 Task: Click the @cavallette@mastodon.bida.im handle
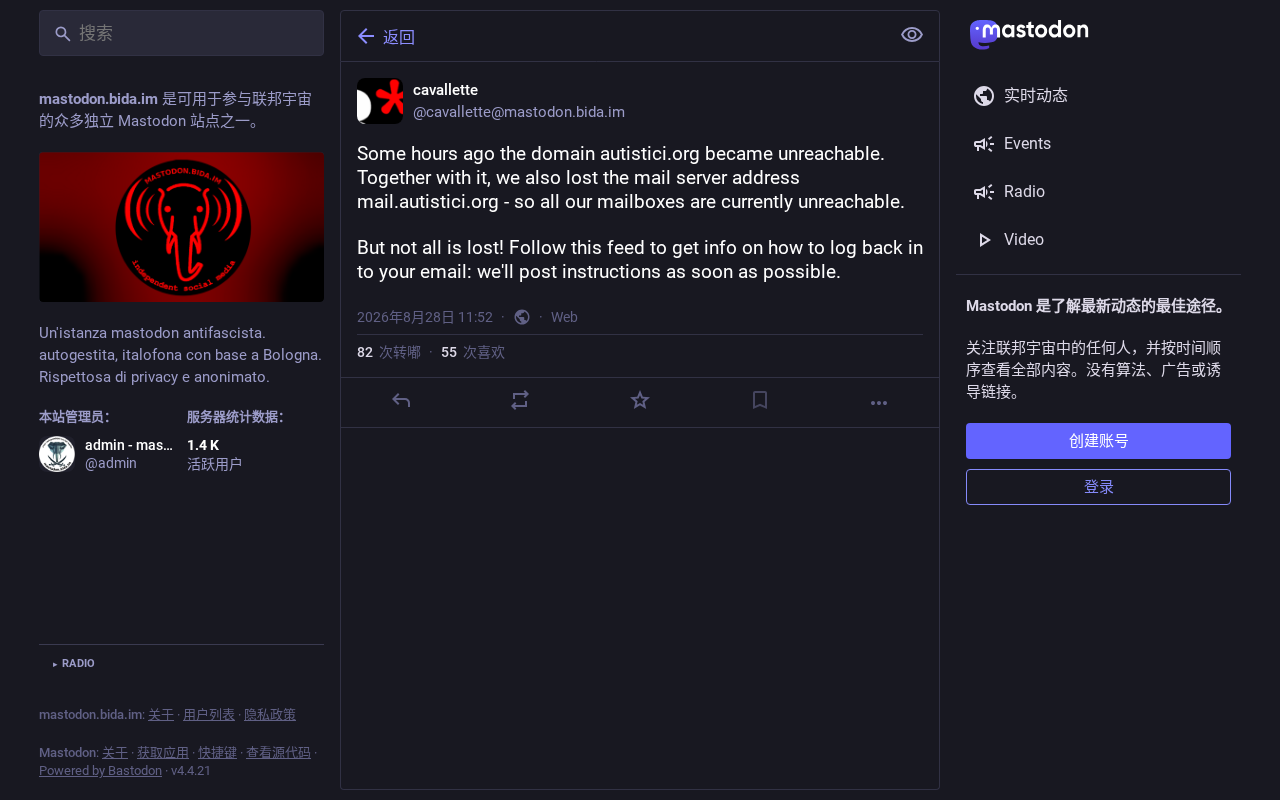coord(519,112)
